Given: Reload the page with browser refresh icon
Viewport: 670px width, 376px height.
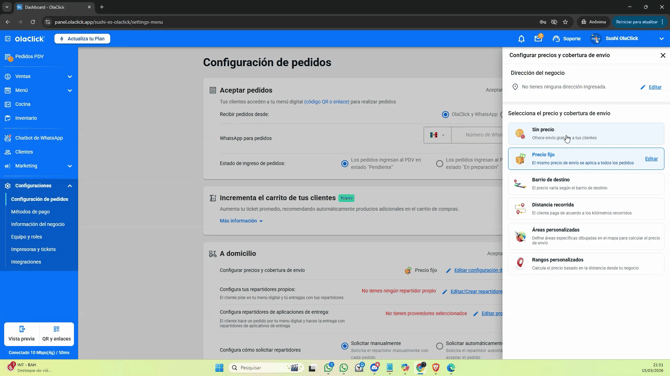Looking at the screenshot, I should (x=32, y=22).
